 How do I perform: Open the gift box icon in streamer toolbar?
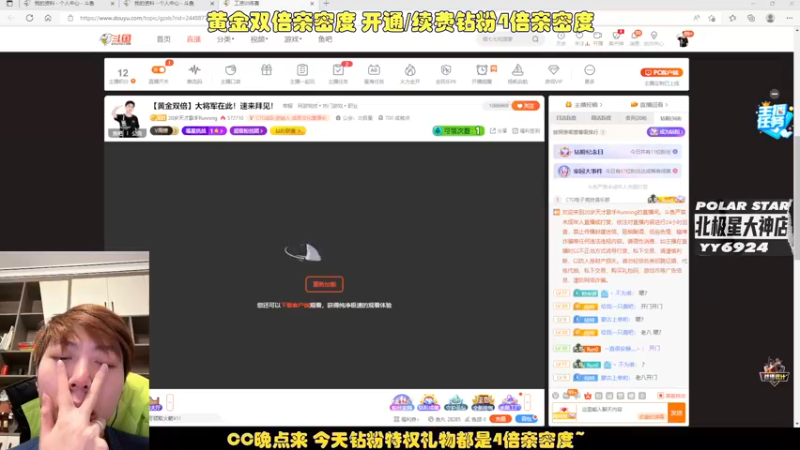[x=266, y=70]
